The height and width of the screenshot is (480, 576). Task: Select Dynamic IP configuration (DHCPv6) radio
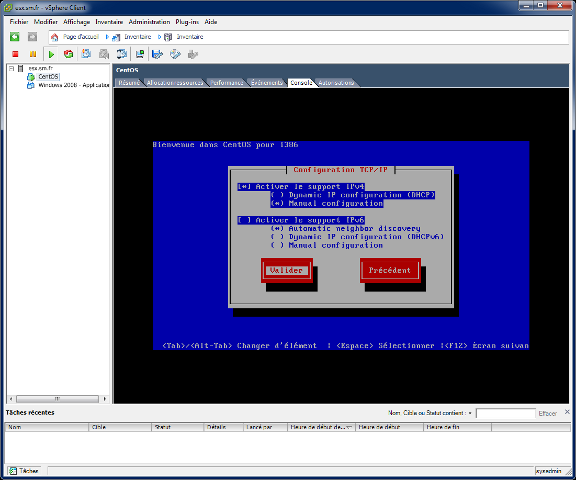(277, 237)
